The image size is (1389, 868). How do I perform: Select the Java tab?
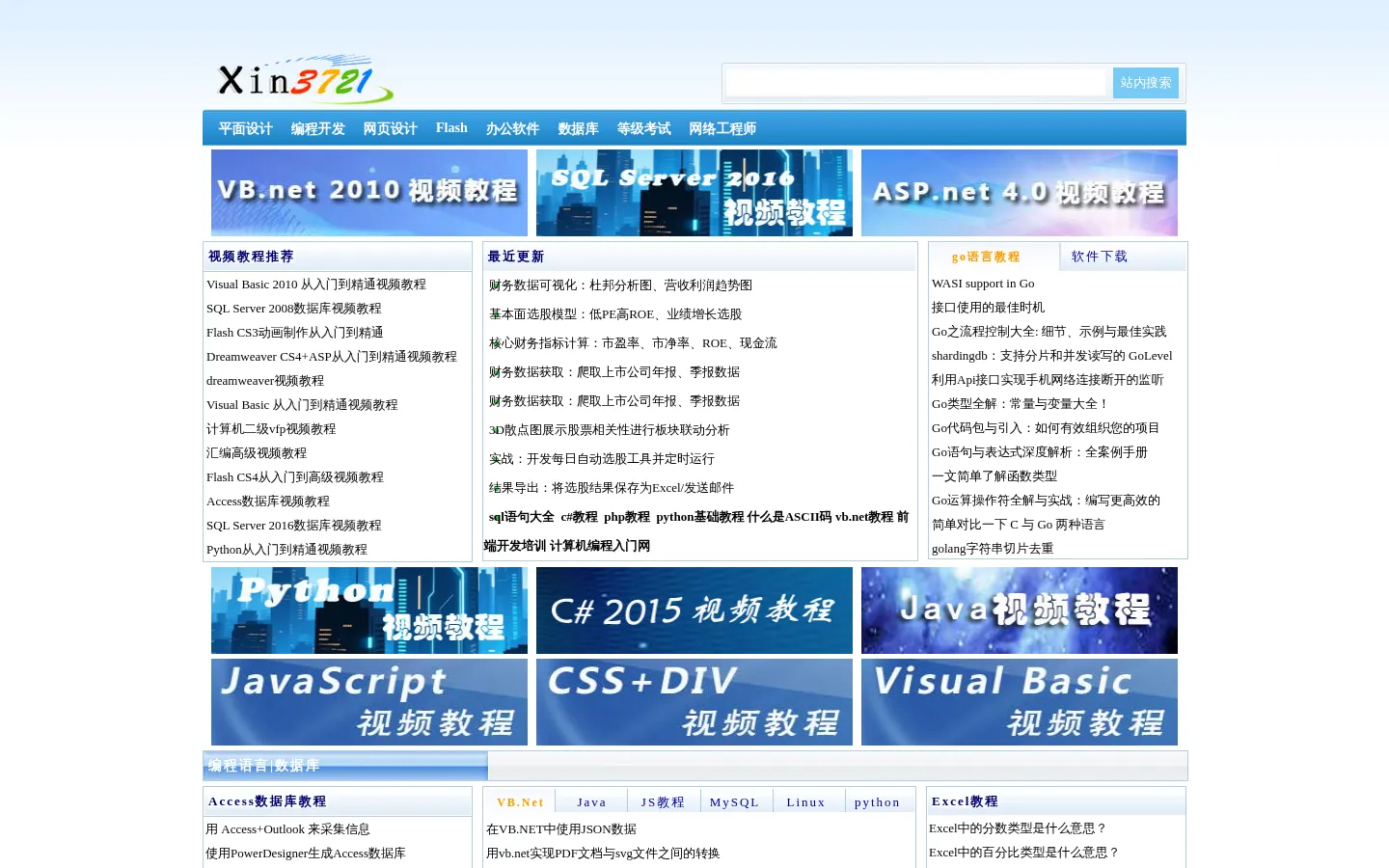point(592,802)
